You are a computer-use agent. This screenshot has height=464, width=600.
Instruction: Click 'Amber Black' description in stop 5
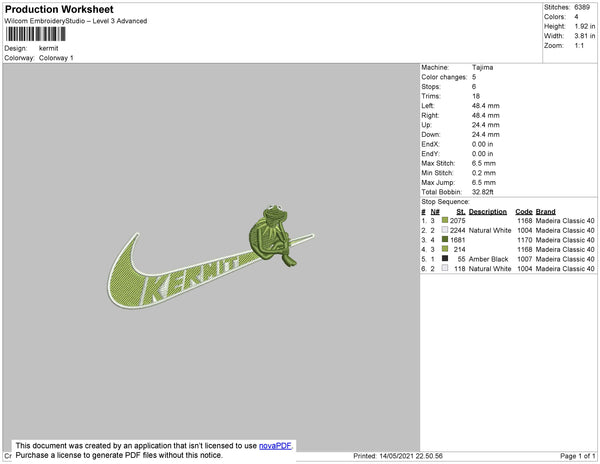(488, 259)
